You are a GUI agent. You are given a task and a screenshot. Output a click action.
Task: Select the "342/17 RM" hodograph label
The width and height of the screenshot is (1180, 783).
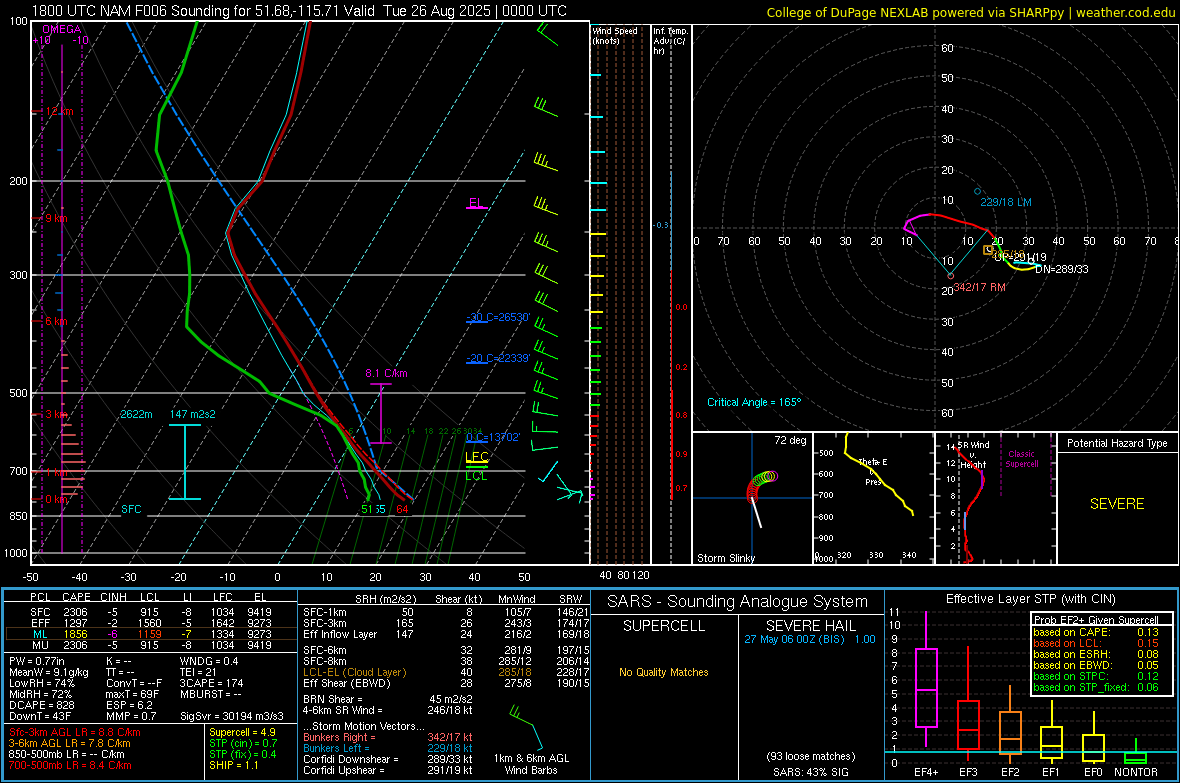coord(979,287)
